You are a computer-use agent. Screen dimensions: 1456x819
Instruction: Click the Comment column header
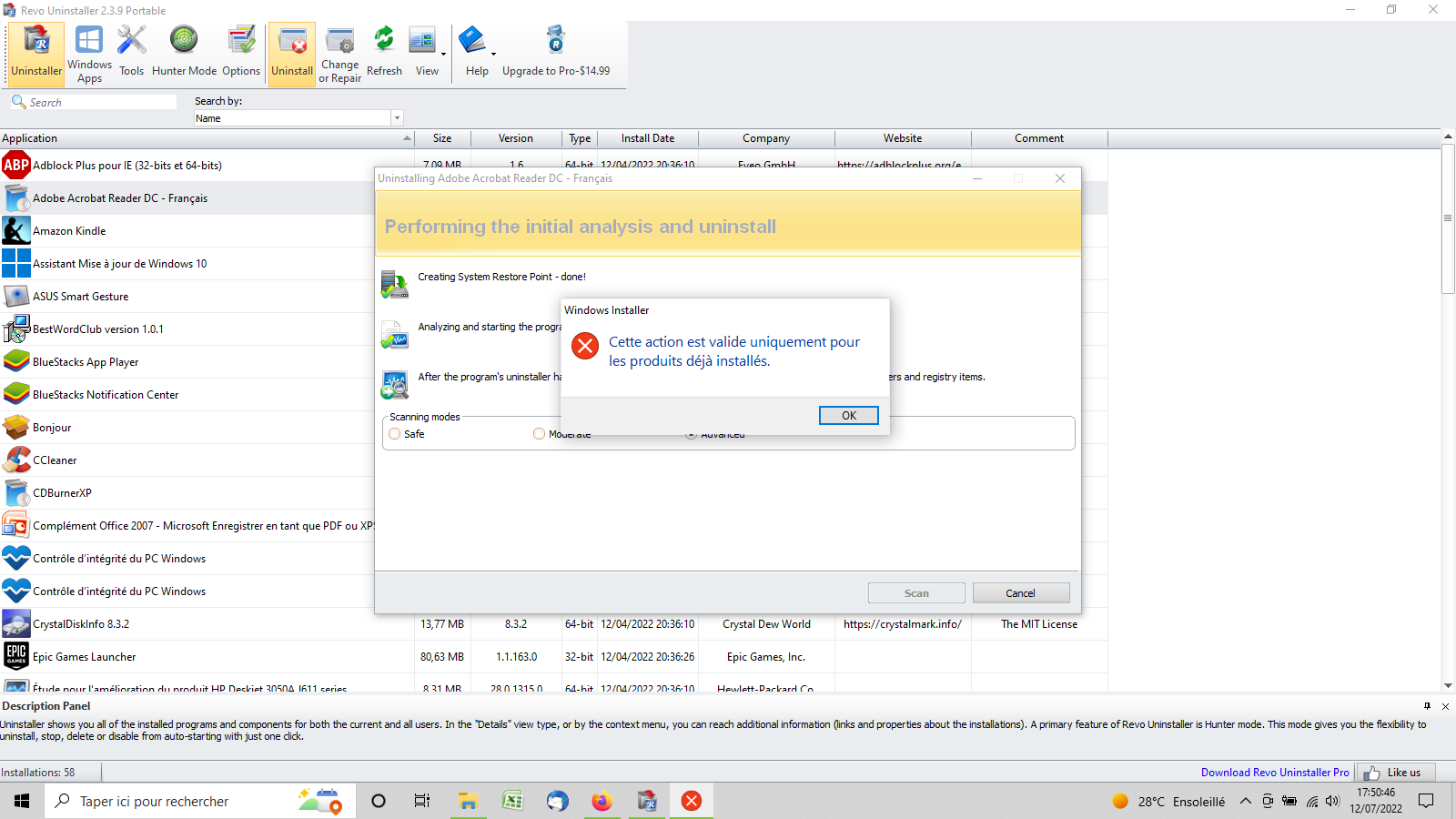point(1039,138)
